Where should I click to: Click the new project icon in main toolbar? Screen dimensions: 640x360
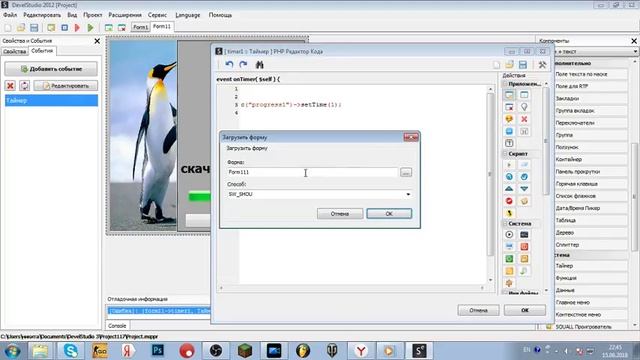8,28
